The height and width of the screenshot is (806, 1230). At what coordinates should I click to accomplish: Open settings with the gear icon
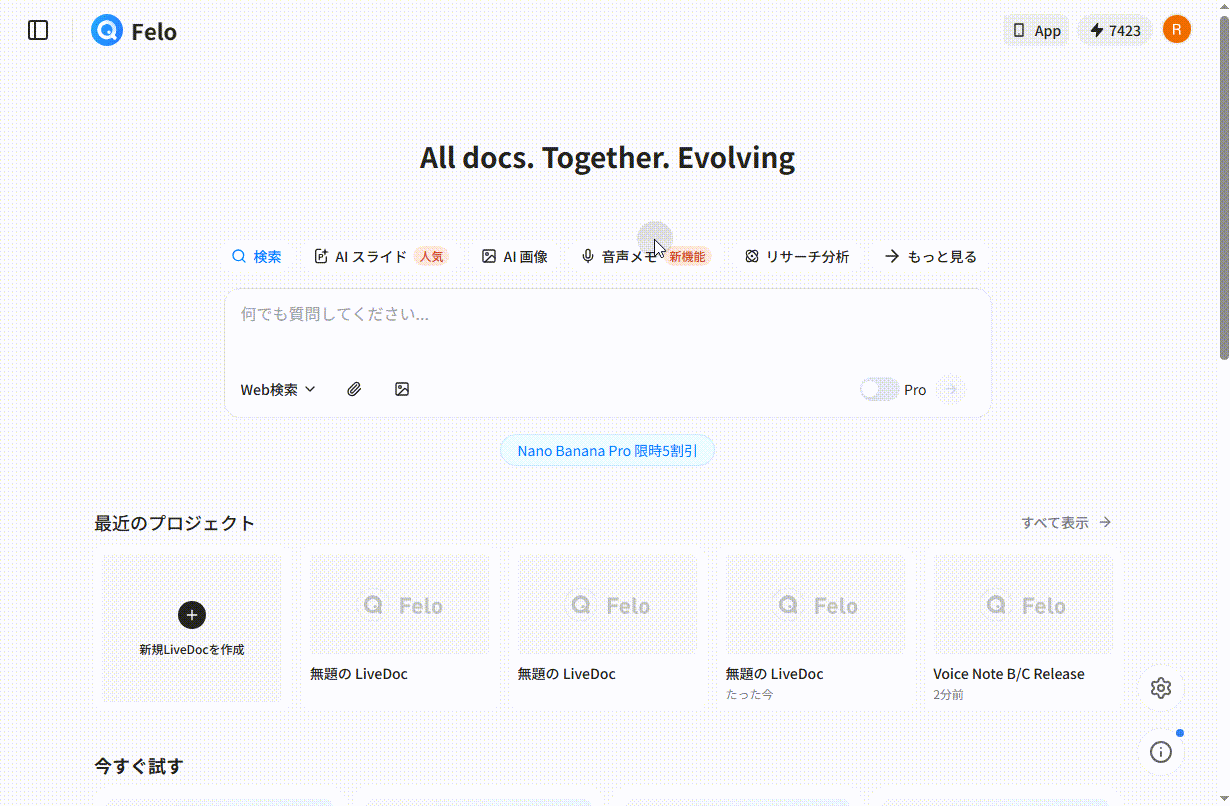click(x=1160, y=688)
